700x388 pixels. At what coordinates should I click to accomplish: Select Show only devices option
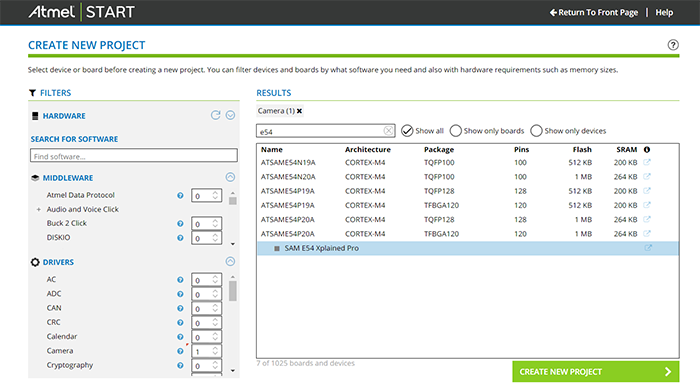coord(536,131)
